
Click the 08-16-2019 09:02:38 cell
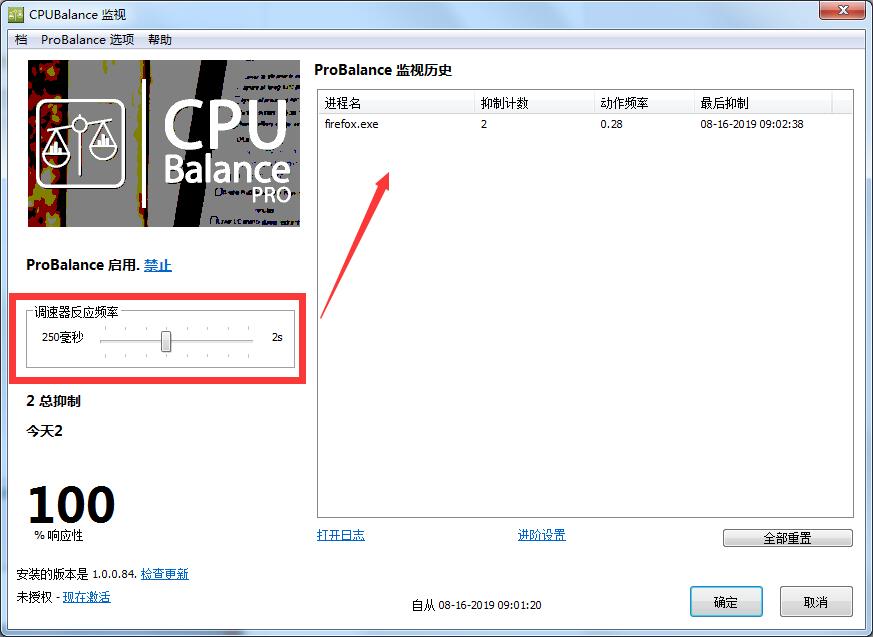point(752,124)
